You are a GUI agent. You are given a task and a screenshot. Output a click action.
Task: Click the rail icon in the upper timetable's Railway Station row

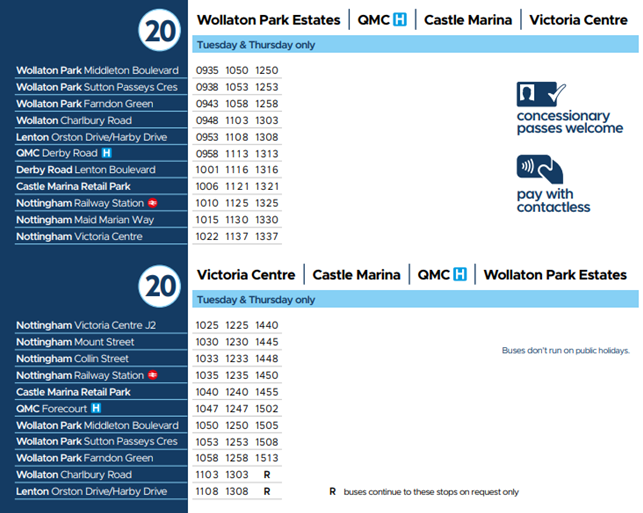153,203
